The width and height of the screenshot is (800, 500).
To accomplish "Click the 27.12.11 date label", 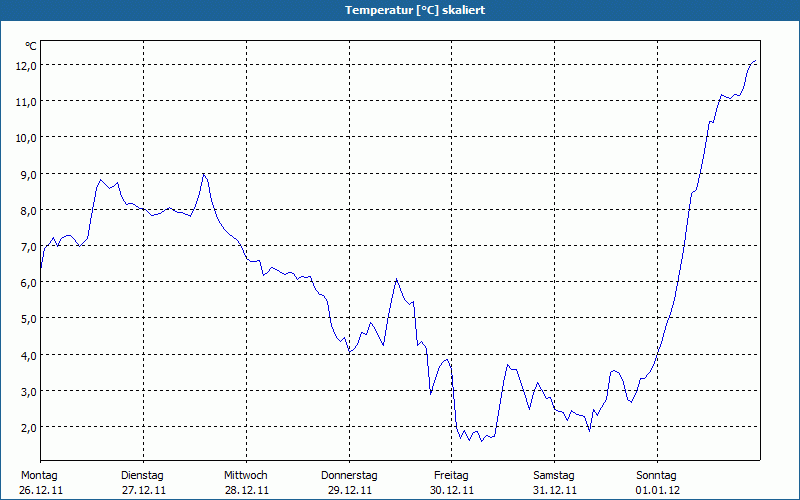I will coord(144,491).
